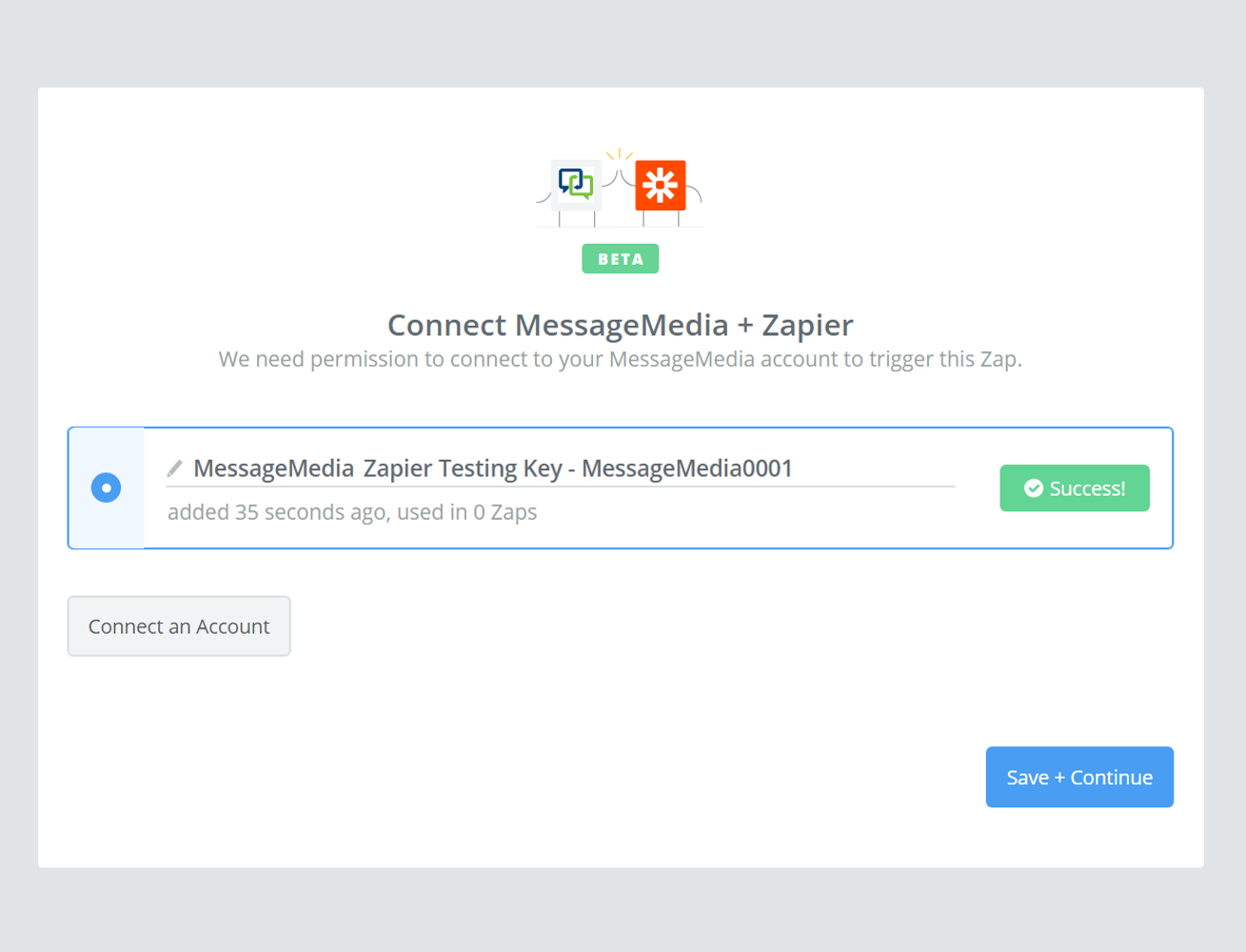Click the orange Zapier asterisk logo
This screenshot has height=952, width=1246.
(661, 185)
